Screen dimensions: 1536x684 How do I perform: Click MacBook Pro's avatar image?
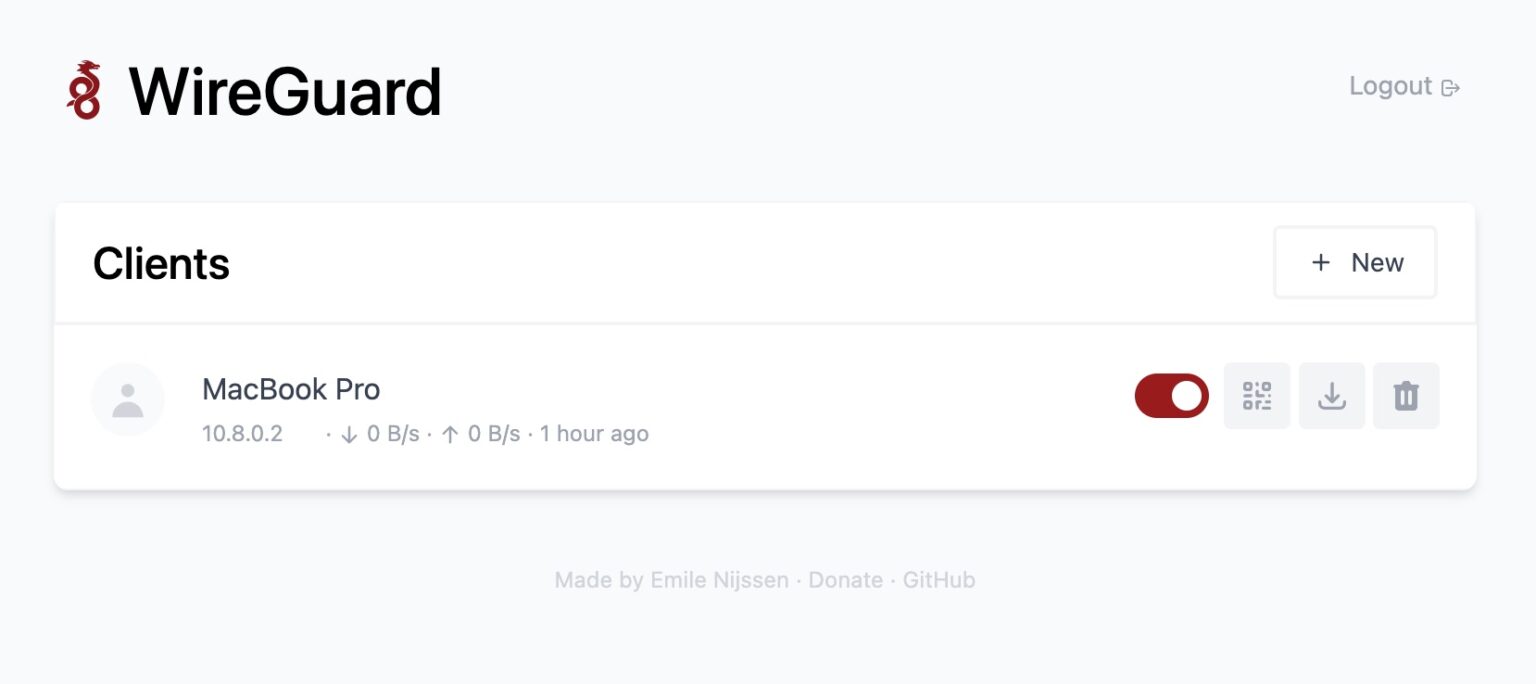128,398
